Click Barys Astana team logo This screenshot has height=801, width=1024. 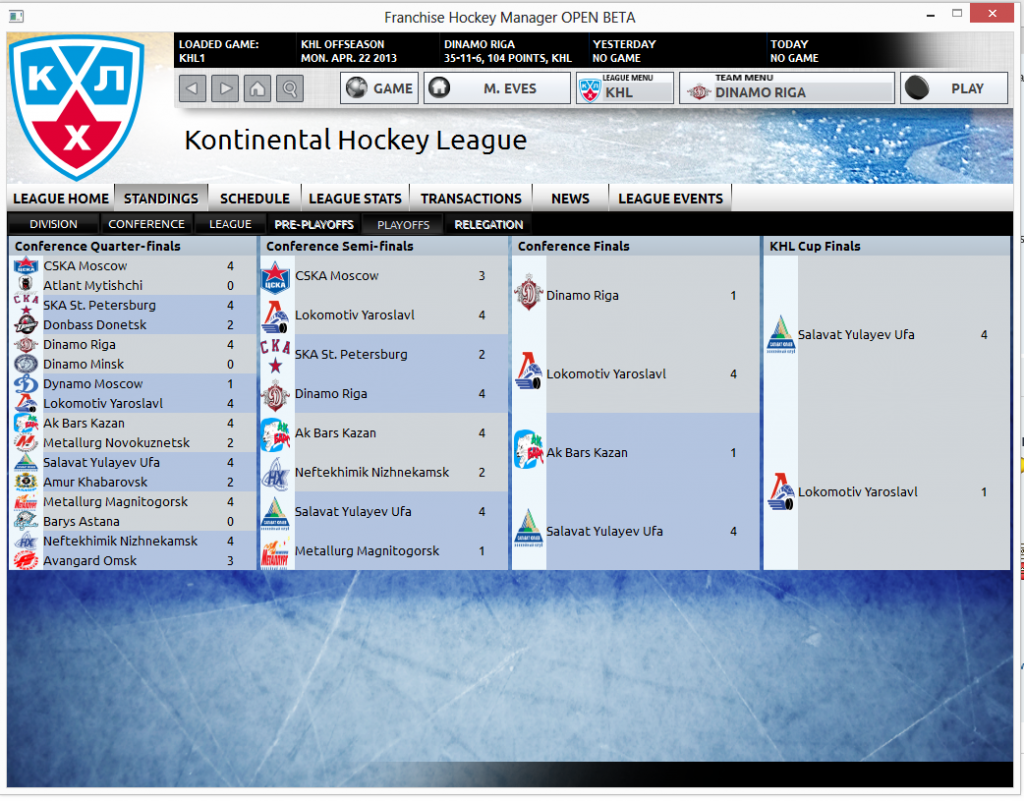coord(26,521)
